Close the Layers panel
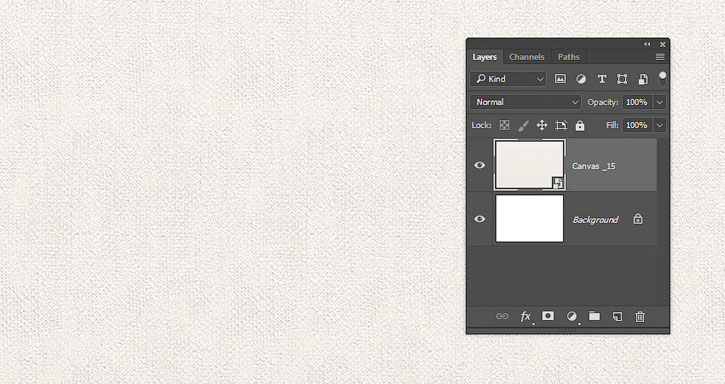The height and width of the screenshot is (384, 725). pos(663,44)
